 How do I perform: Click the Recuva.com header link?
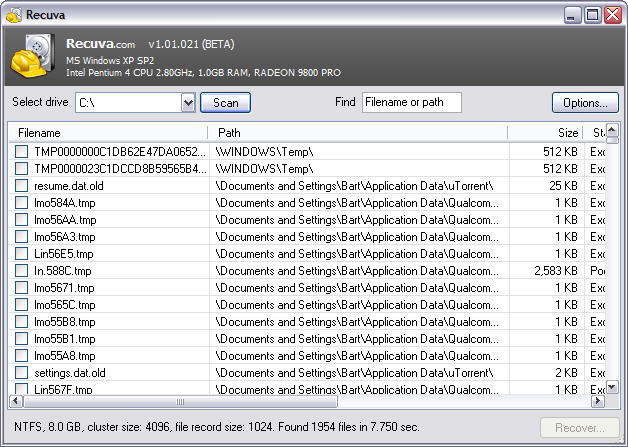(x=101, y=43)
